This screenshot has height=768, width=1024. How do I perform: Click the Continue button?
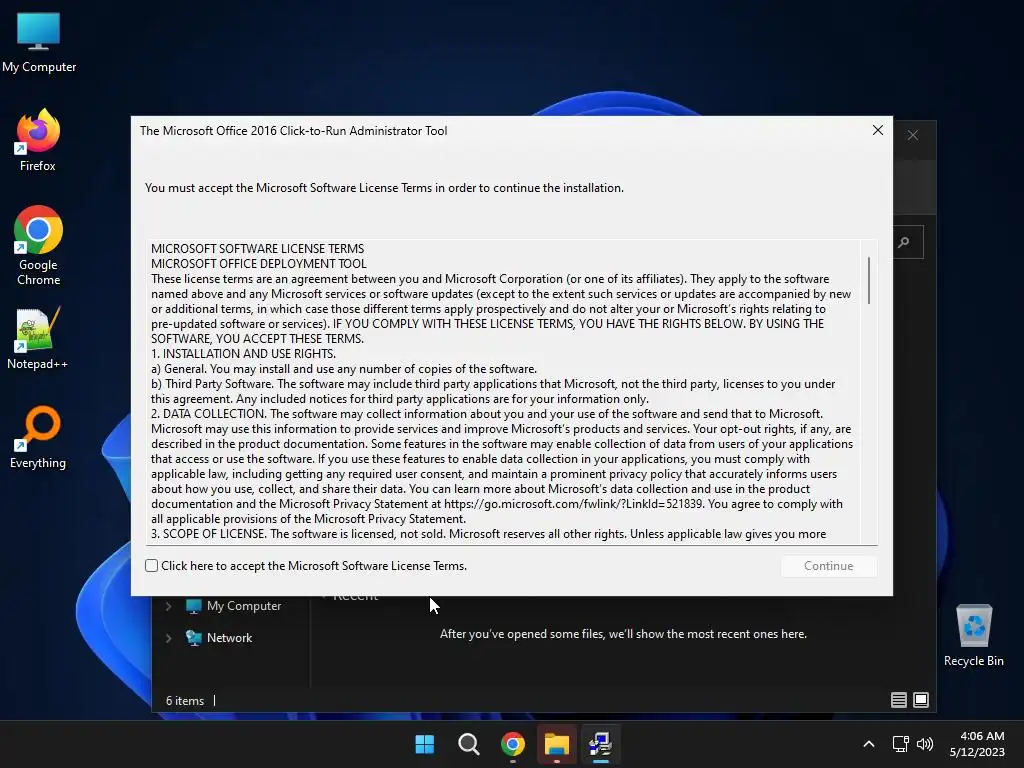(x=828, y=566)
